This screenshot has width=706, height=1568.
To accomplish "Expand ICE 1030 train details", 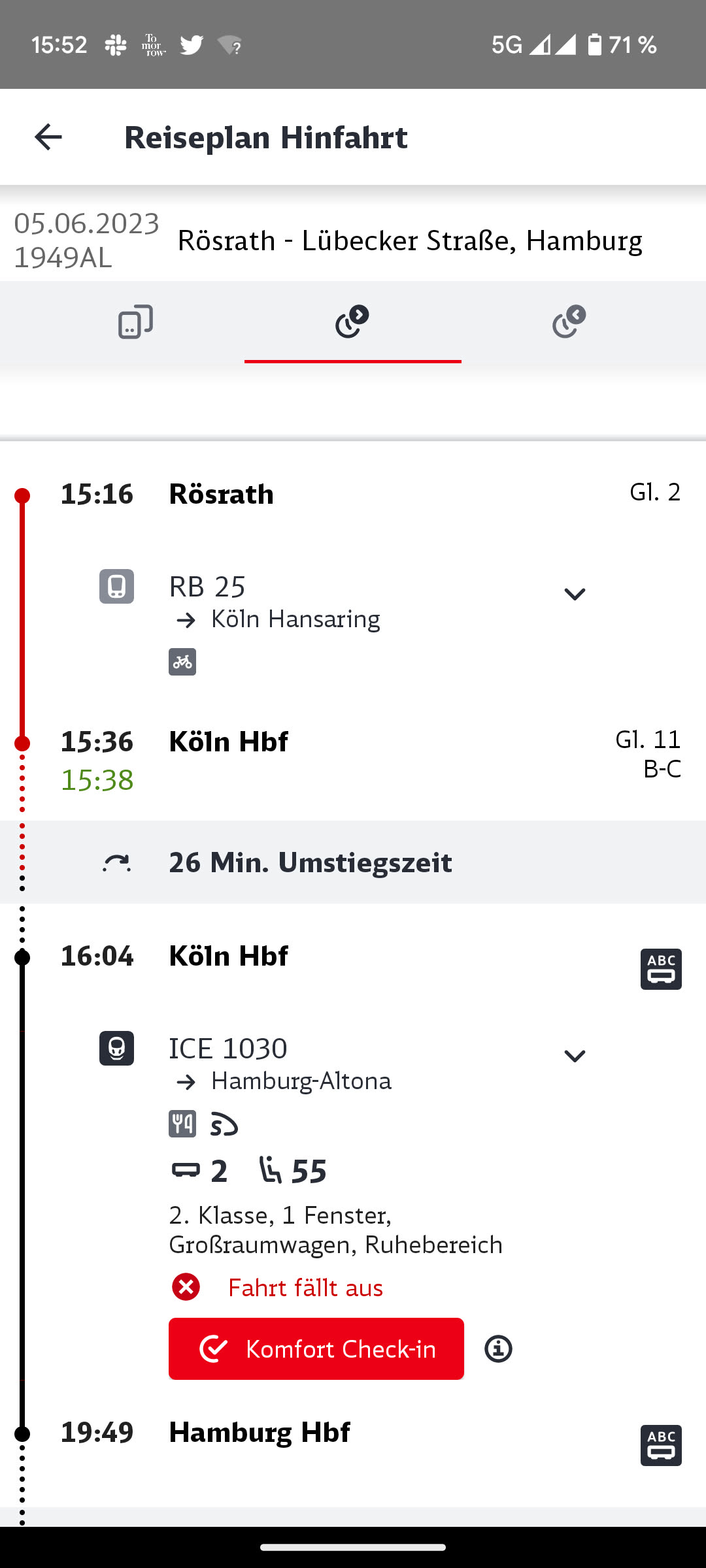I will pyautogui.click(x=575, y=1056).
